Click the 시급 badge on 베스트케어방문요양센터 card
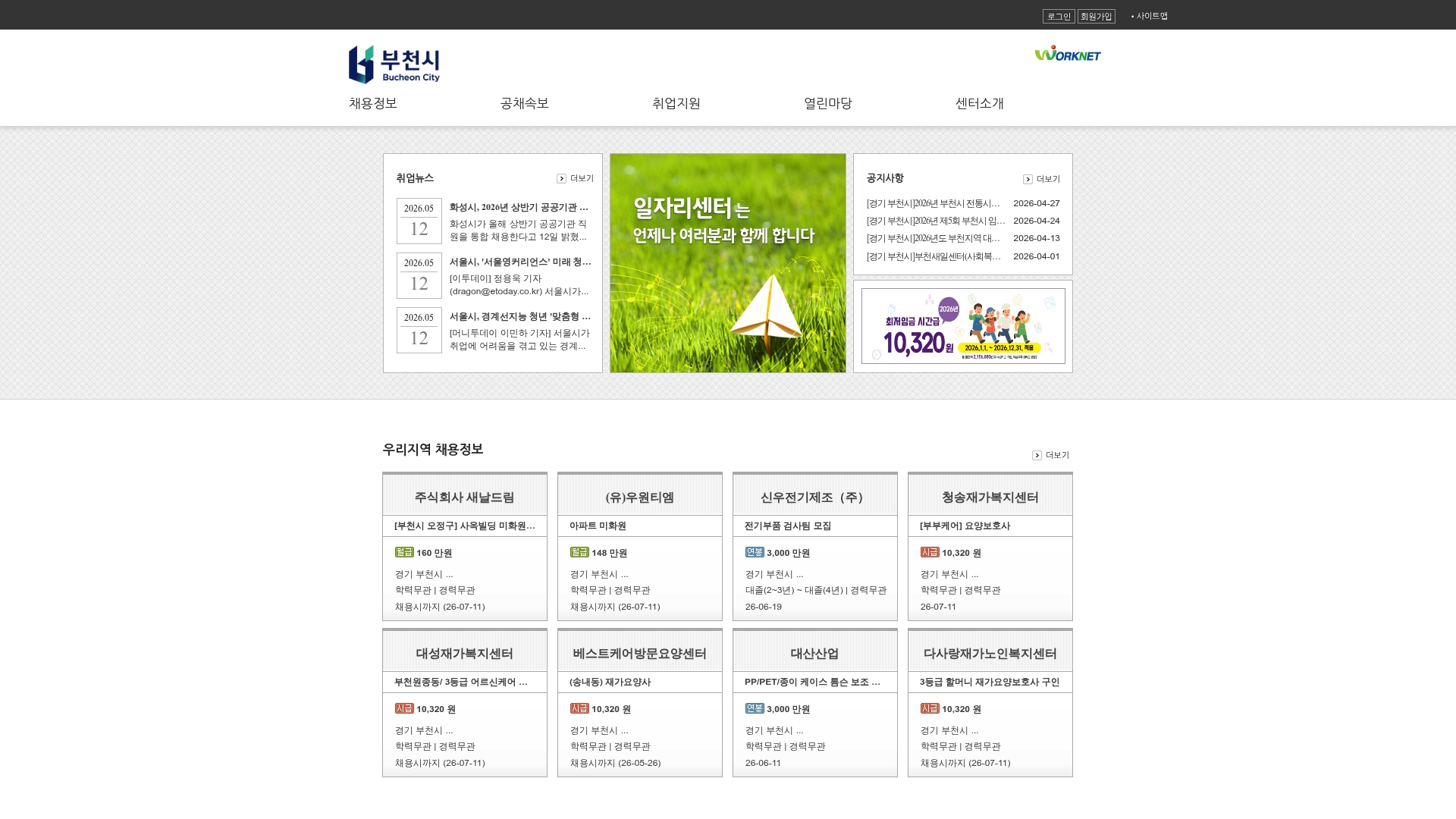 coord(579,708)
